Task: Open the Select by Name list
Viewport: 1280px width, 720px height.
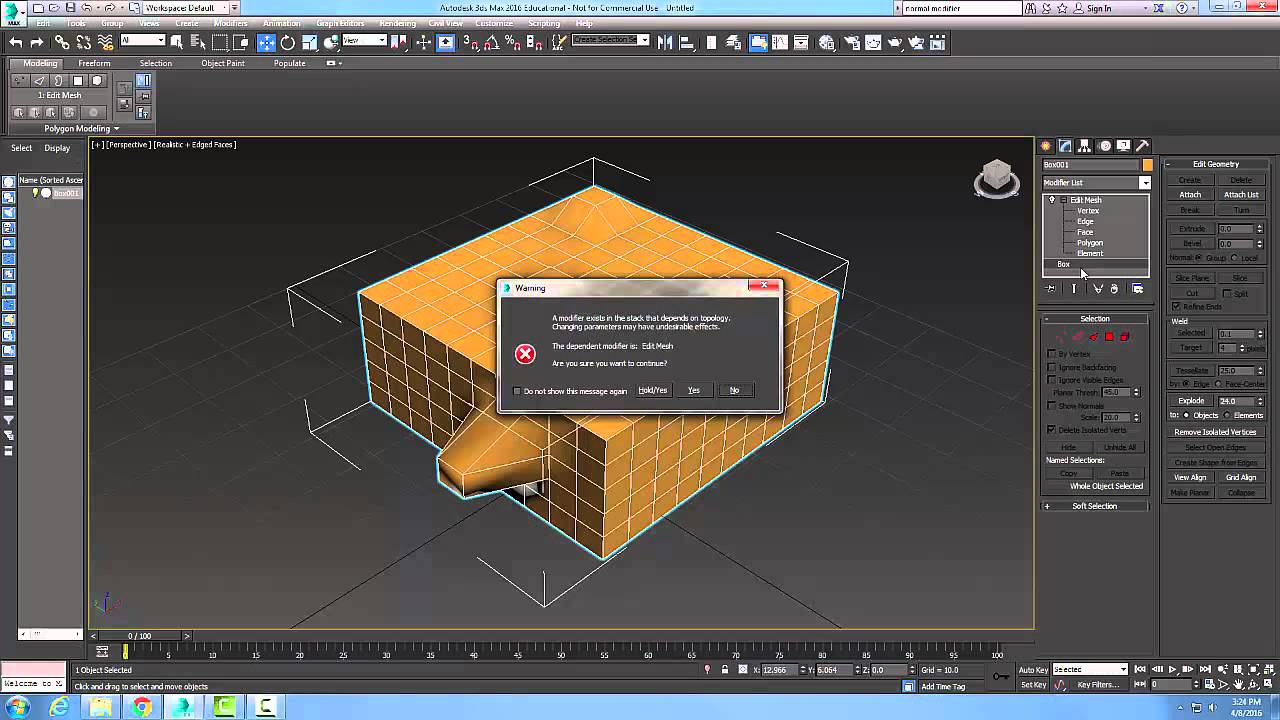Action: click(x=198, y=42)
